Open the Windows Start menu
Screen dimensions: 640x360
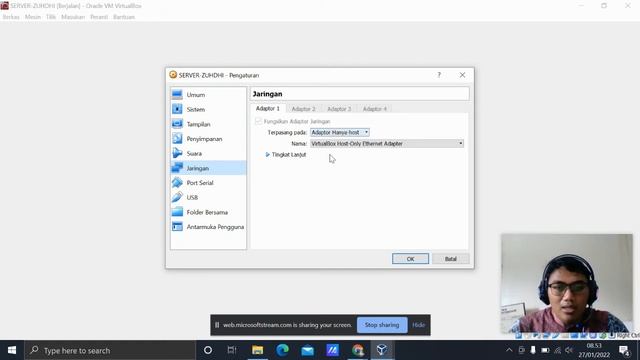coord(12,350)
